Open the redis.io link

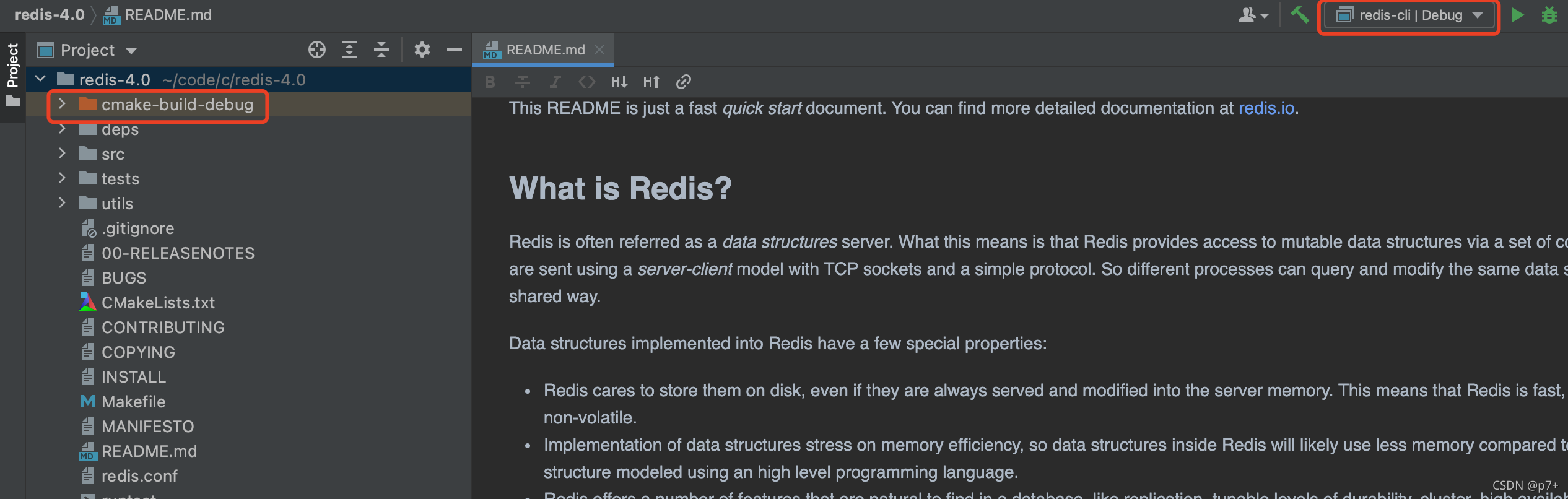[x=1266, y=108]
